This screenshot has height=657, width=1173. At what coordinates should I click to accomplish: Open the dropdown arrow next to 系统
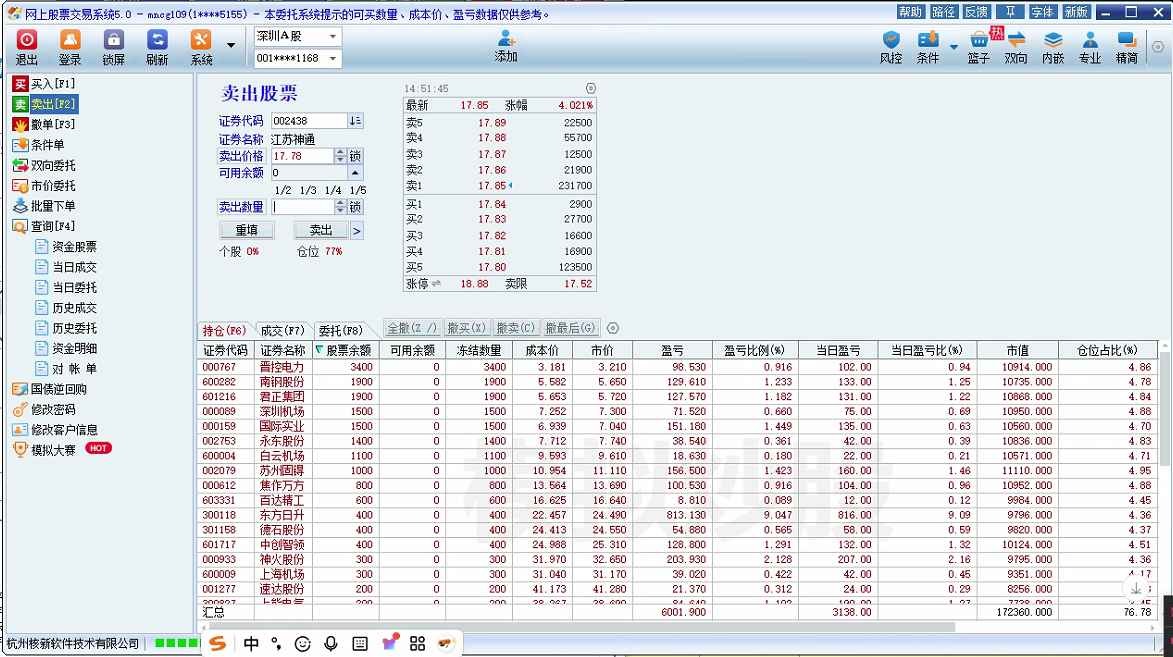(231, 46)
